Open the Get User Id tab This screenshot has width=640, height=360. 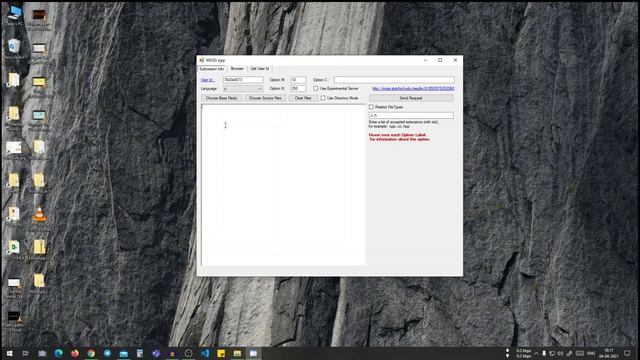pyautogui.click(x=260, y=69)
